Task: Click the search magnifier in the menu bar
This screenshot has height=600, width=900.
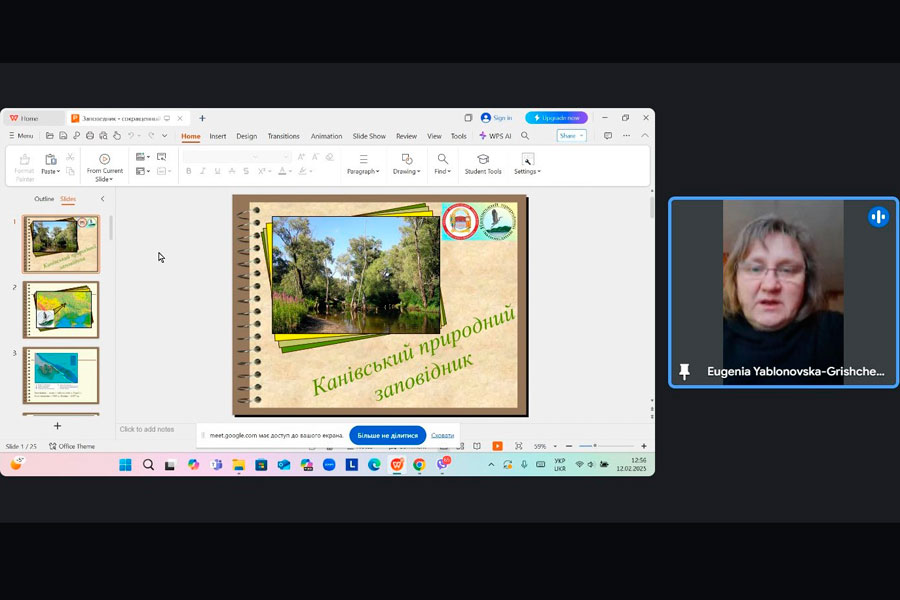Action: coord(525,136)
